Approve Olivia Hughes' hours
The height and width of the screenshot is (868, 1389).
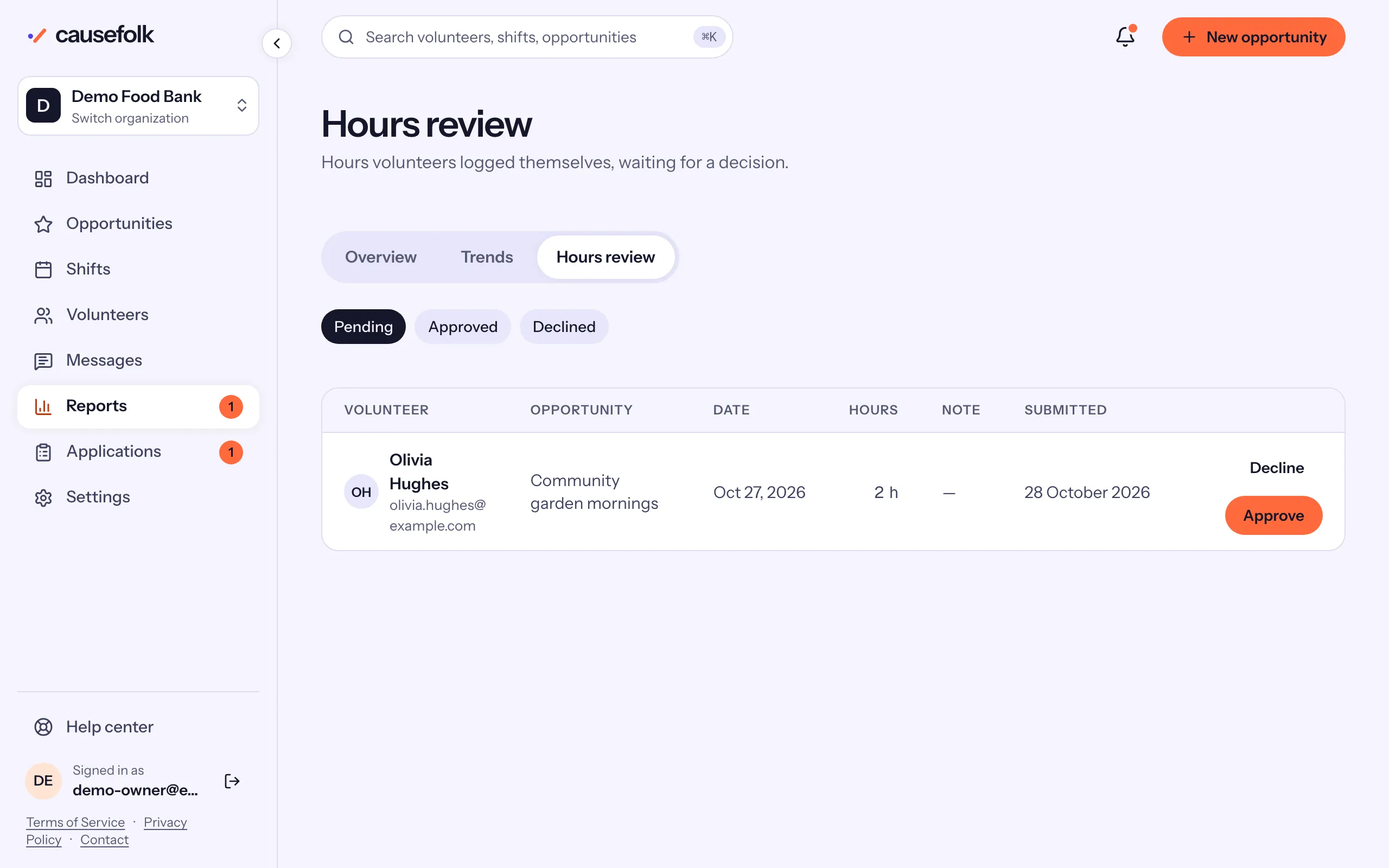1273,515
